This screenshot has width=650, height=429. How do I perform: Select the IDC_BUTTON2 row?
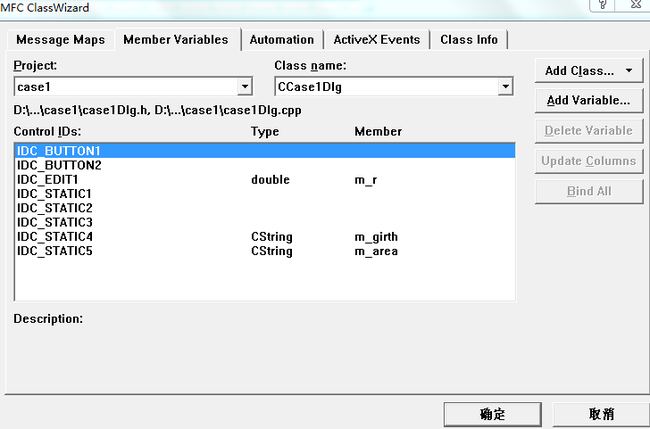tap(265, 165)
